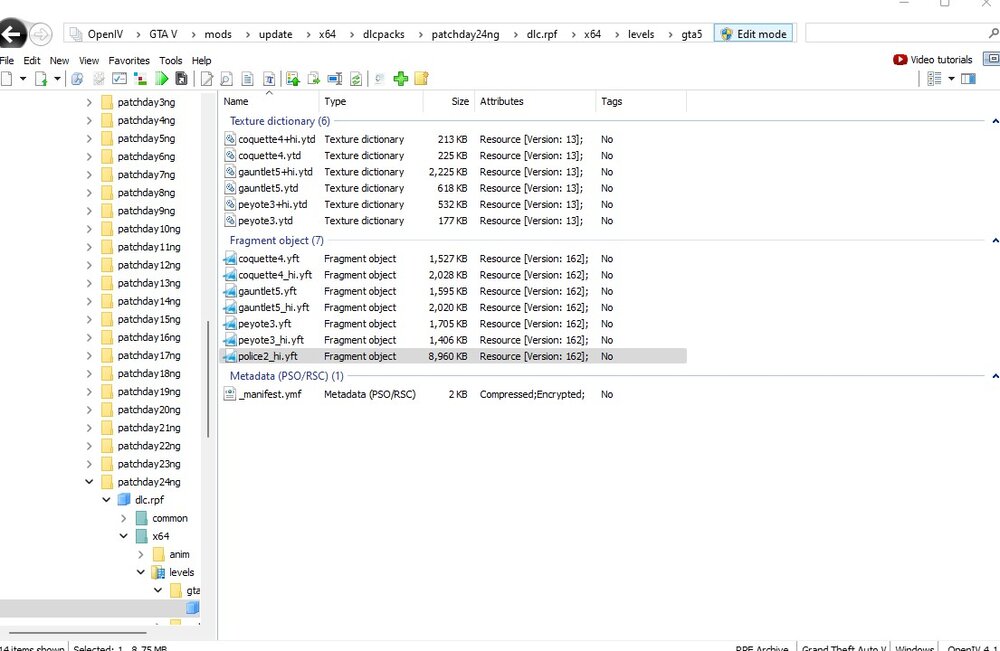The width and height of the screenshot is (1000, 651).
Task: Open the Favorites menu
Action: [129, 61]
